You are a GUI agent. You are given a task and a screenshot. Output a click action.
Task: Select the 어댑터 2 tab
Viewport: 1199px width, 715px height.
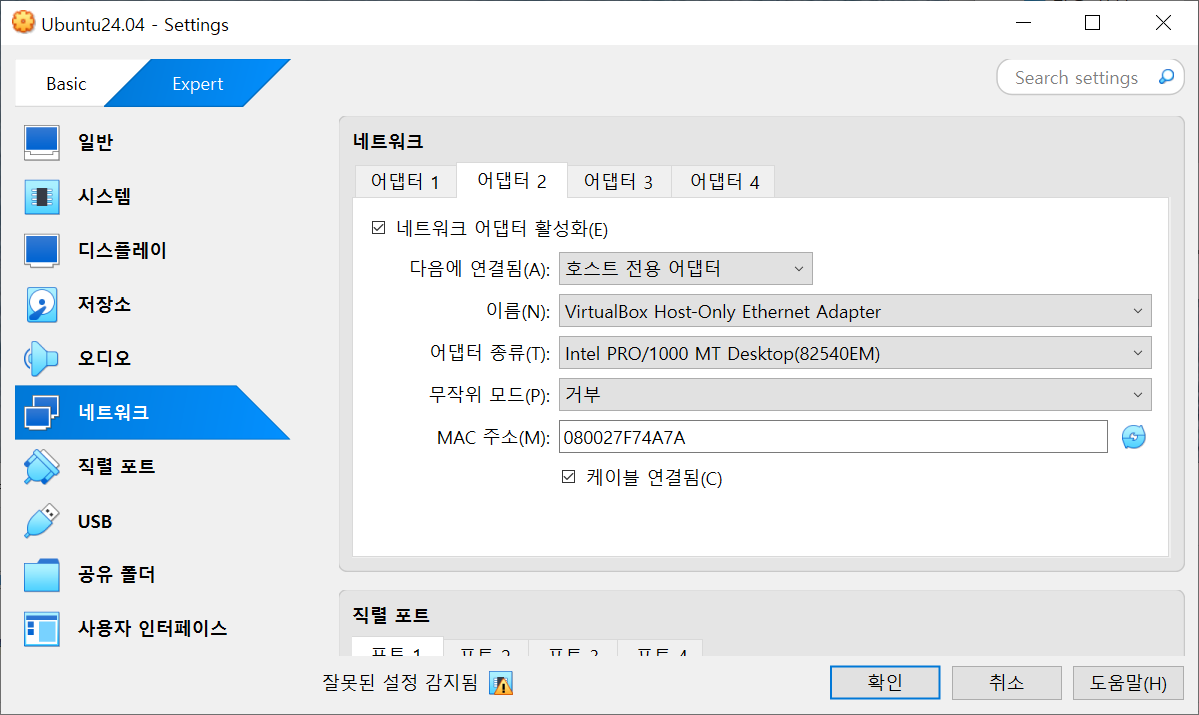point(512,180)
